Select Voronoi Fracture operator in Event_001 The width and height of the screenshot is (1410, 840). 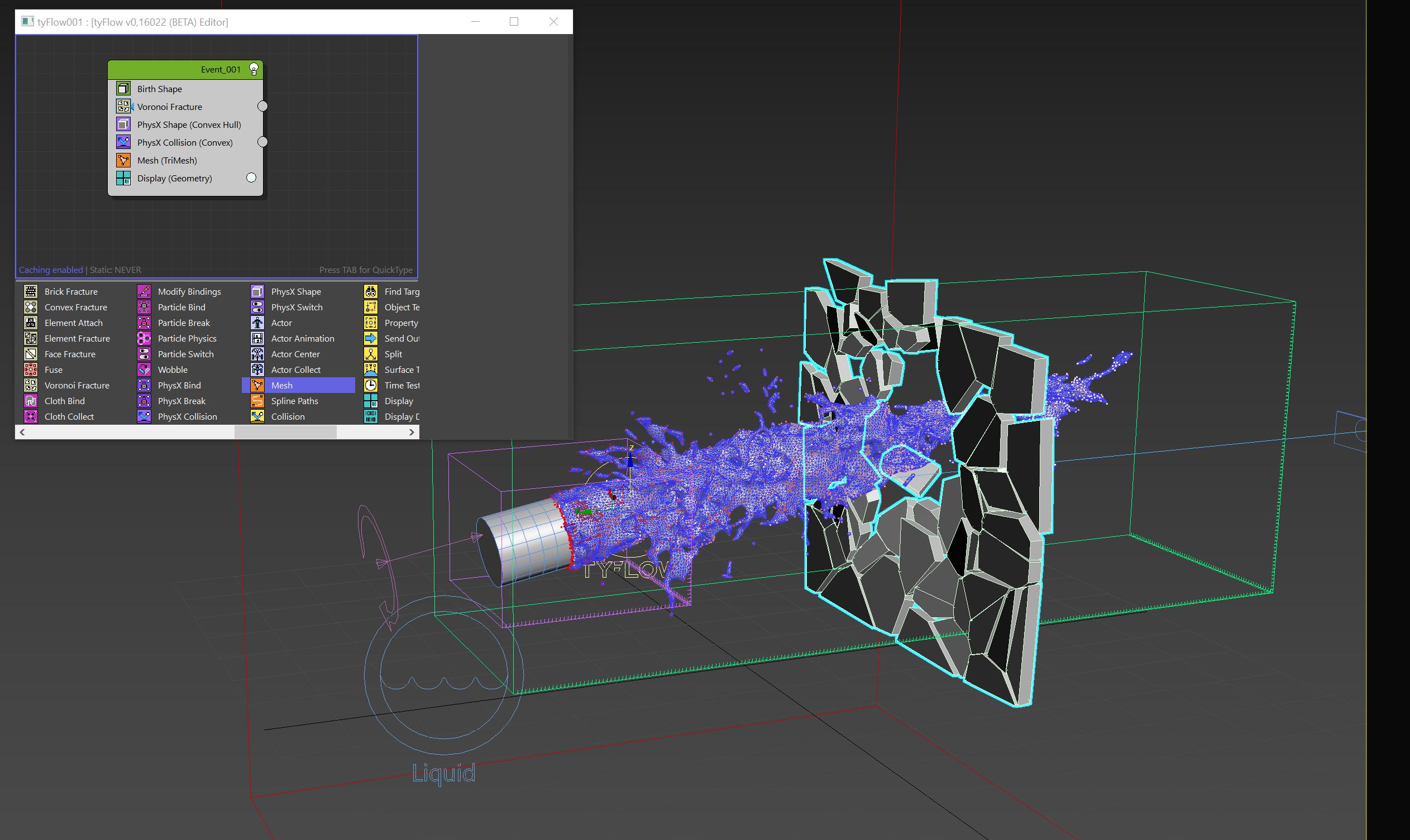[169, 107]
